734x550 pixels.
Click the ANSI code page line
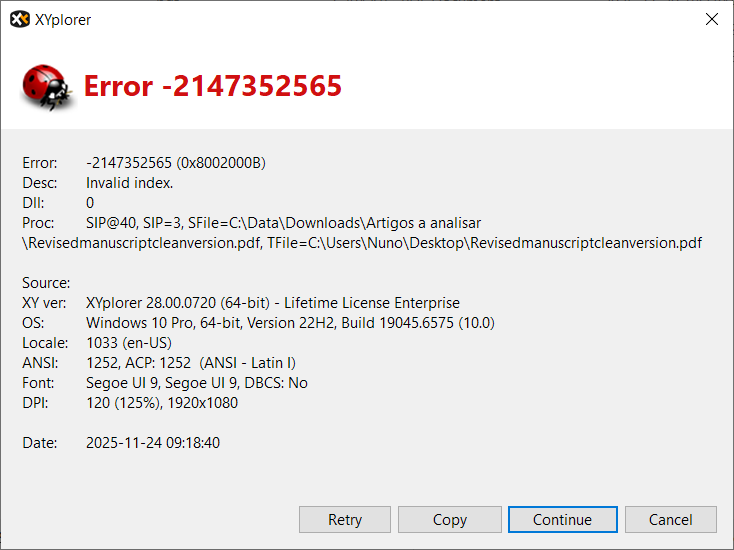point(190,363)
